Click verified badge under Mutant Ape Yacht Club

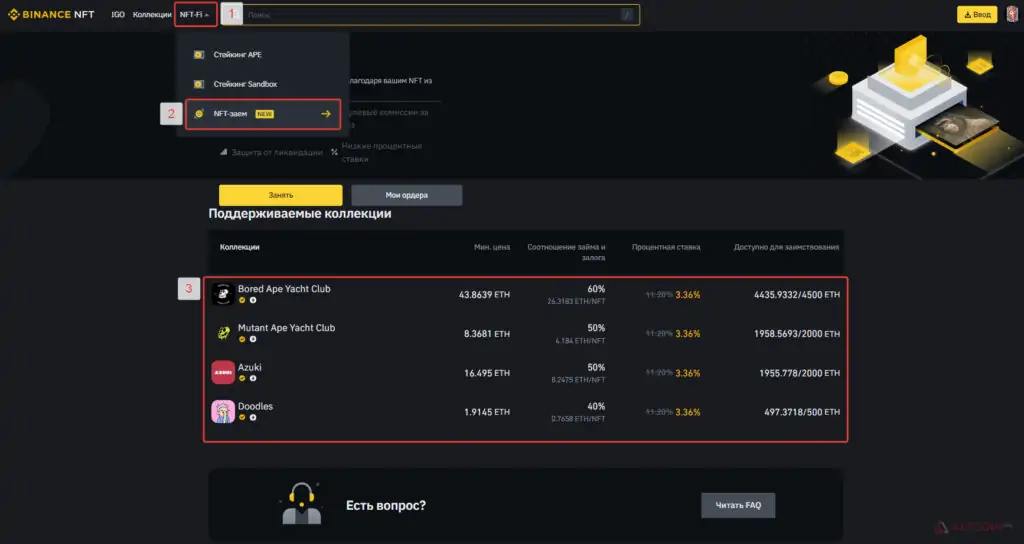(x=242, y=340)
